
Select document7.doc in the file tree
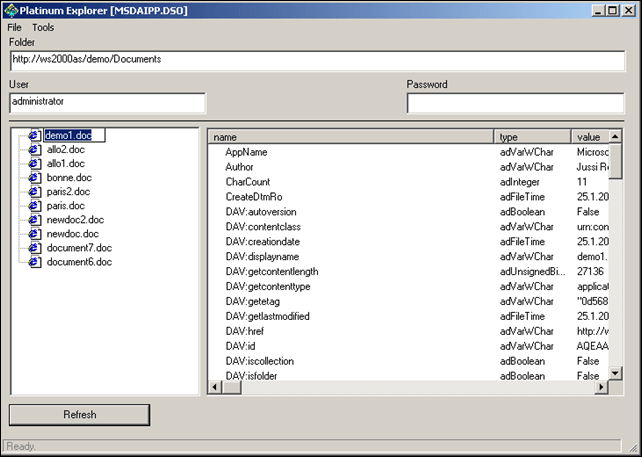point(79,248)
